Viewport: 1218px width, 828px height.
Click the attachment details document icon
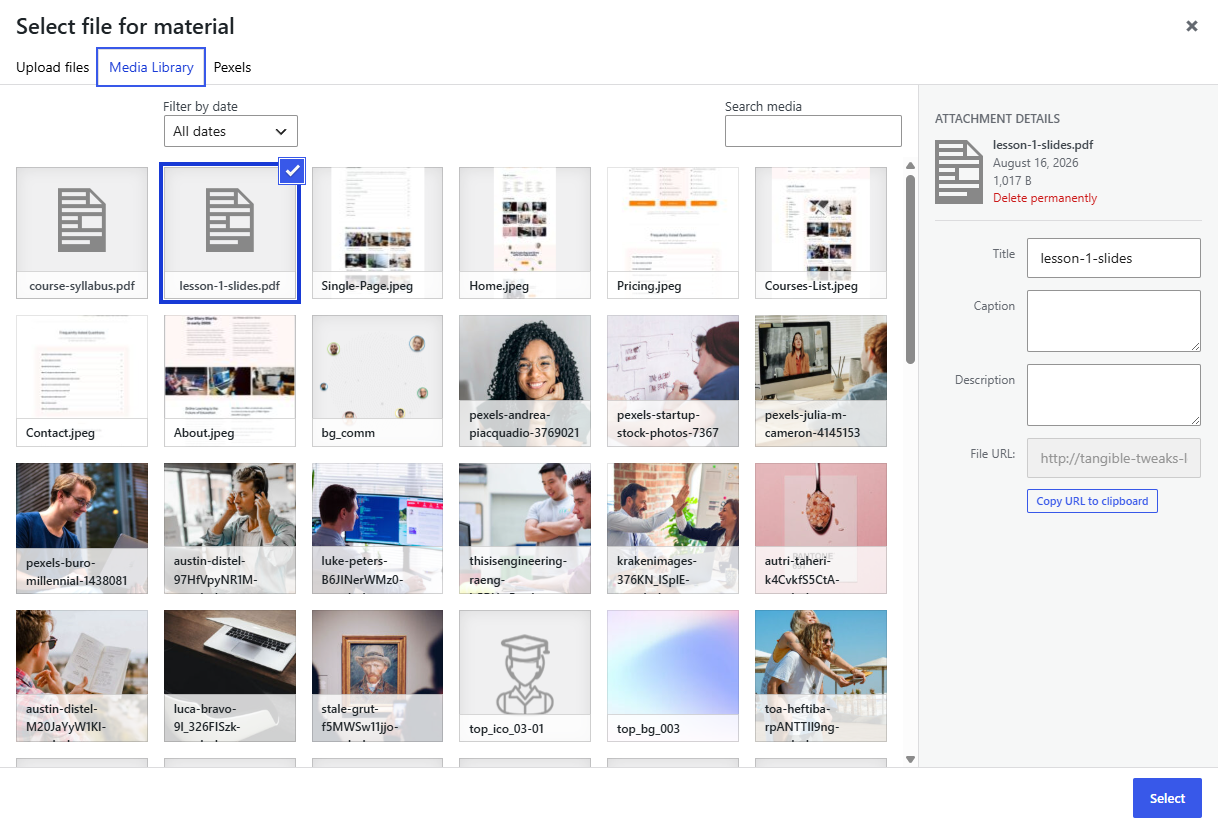pyautogui.click(x=959, y=172)
